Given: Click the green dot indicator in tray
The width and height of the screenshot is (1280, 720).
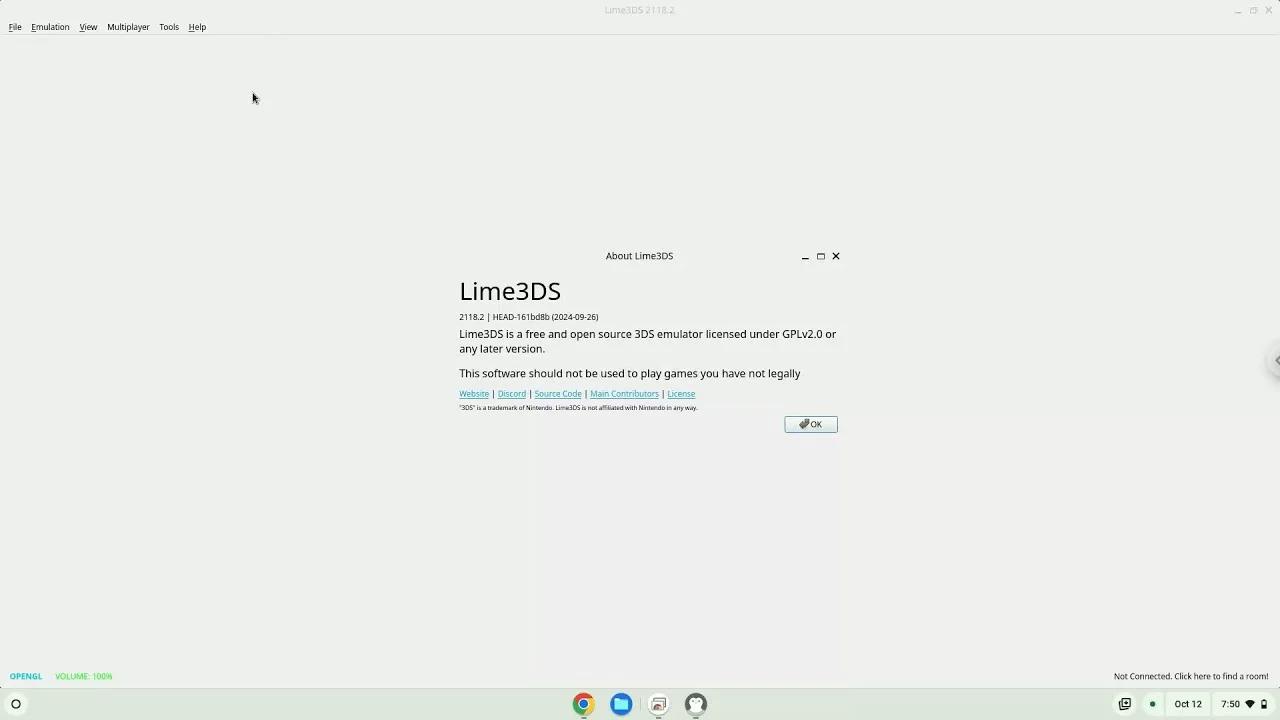Looking at the screenshot, I should click(x=1152, y=704).
